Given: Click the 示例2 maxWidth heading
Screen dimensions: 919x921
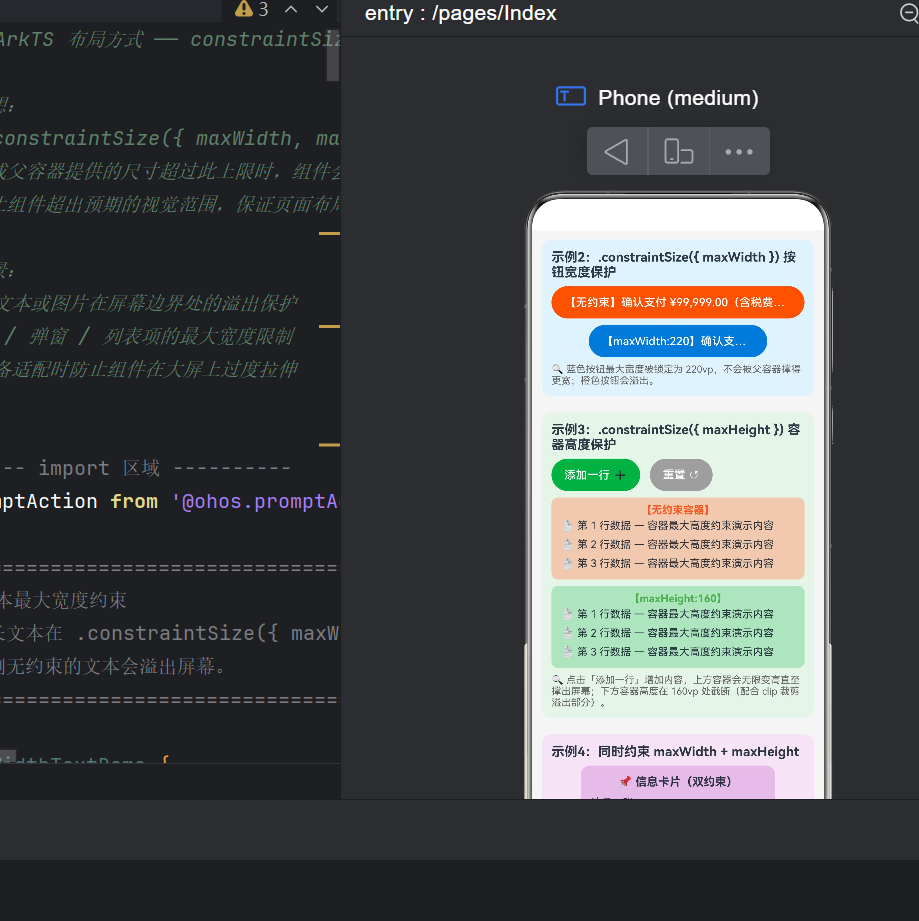Looking at the screenshot, I should [674, 264].
